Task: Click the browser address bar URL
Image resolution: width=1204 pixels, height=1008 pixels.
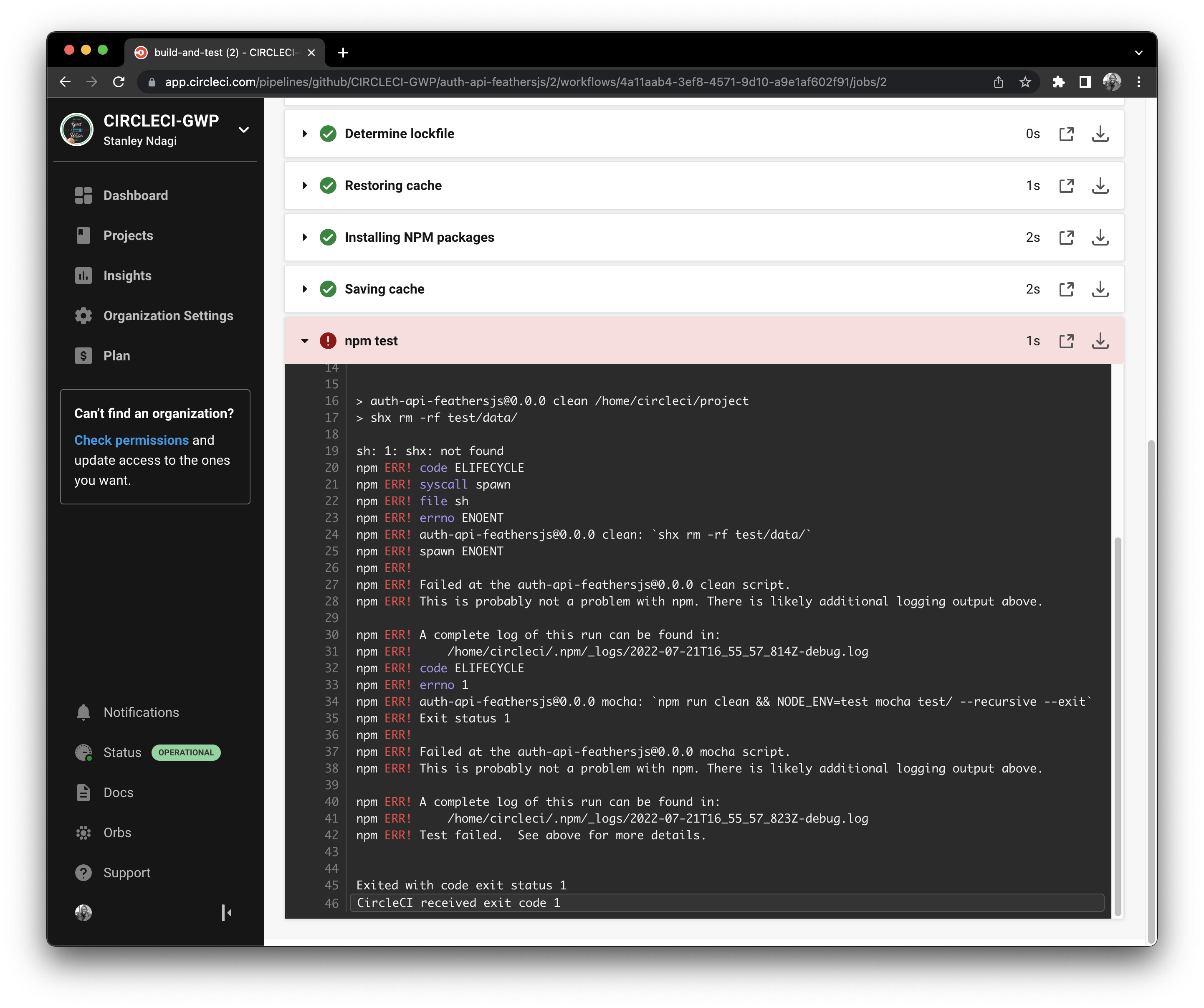Action: pyautogui.click(x=525, y=82)
